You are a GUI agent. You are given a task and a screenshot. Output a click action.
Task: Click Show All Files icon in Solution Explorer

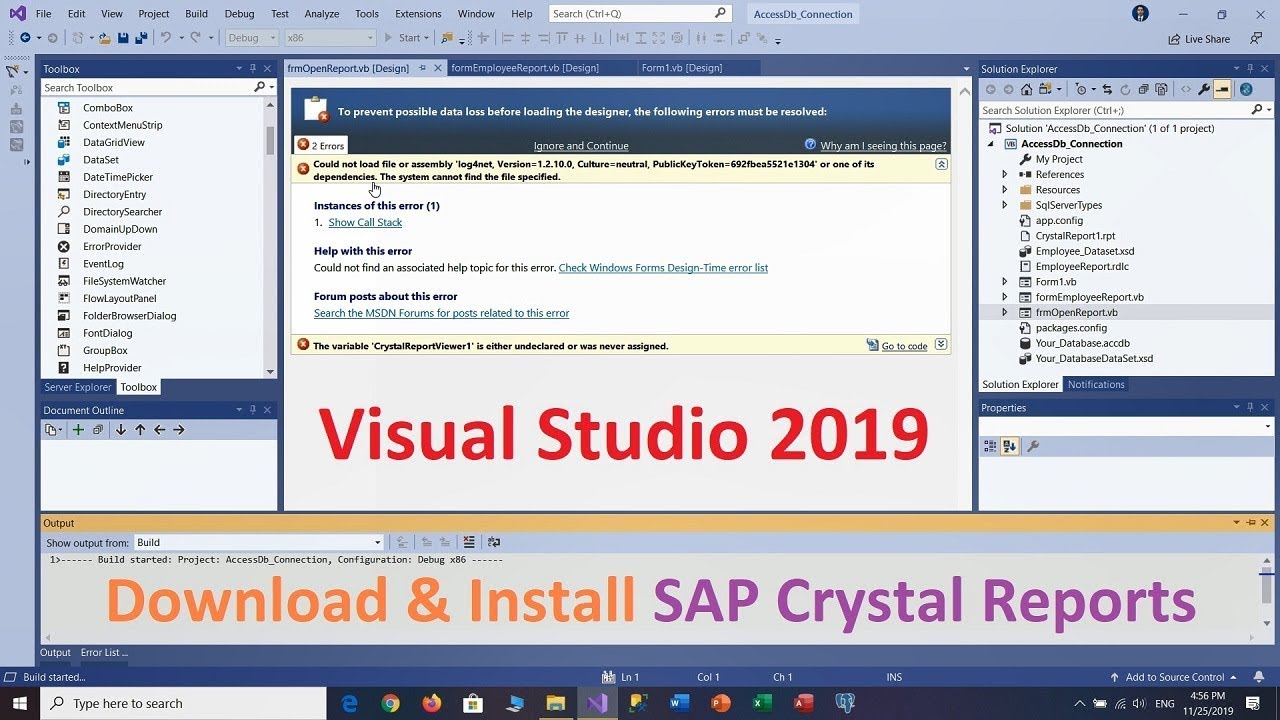tap(1161, 89)
